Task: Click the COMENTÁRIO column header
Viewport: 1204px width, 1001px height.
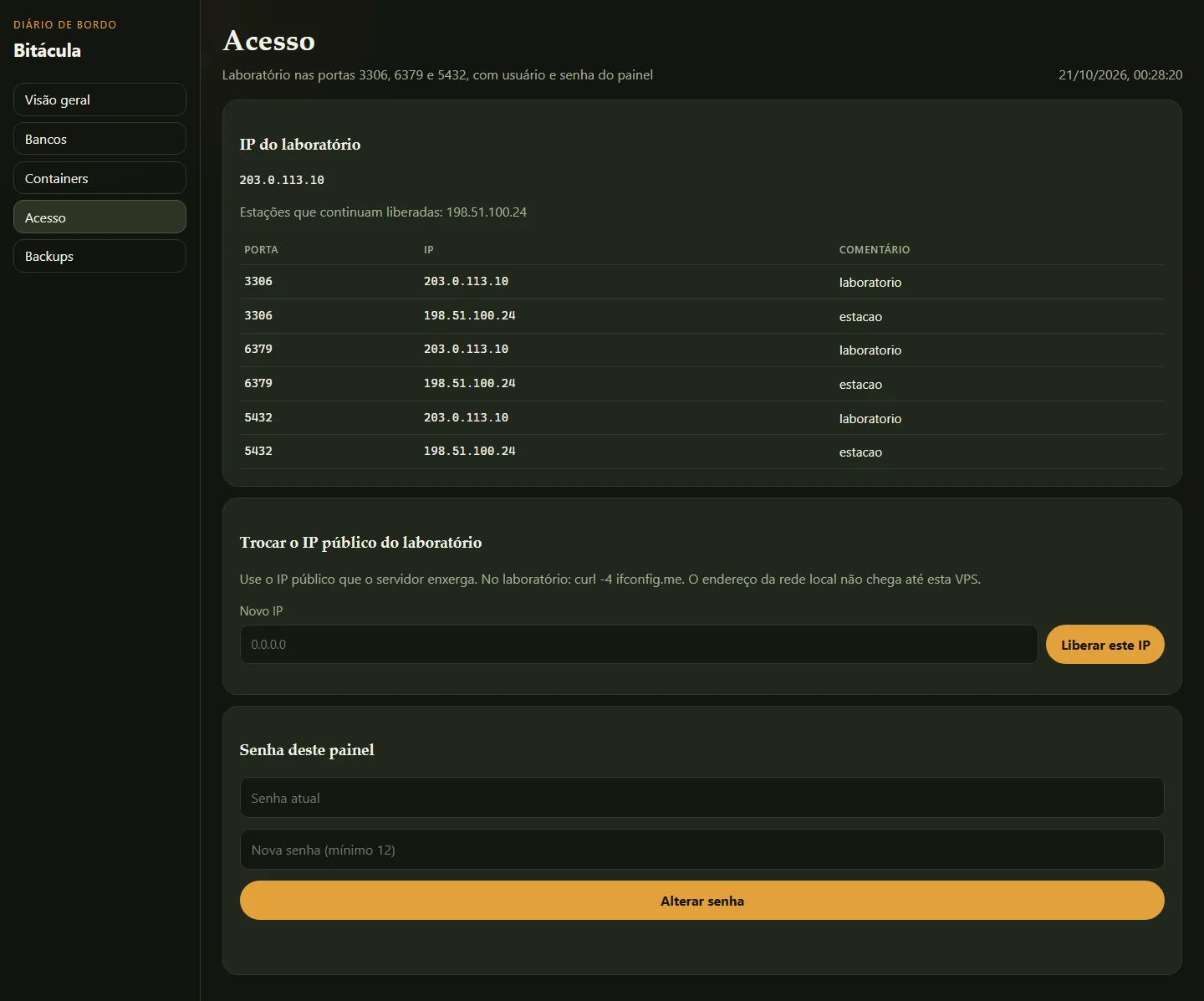Action: coord(875,250)
